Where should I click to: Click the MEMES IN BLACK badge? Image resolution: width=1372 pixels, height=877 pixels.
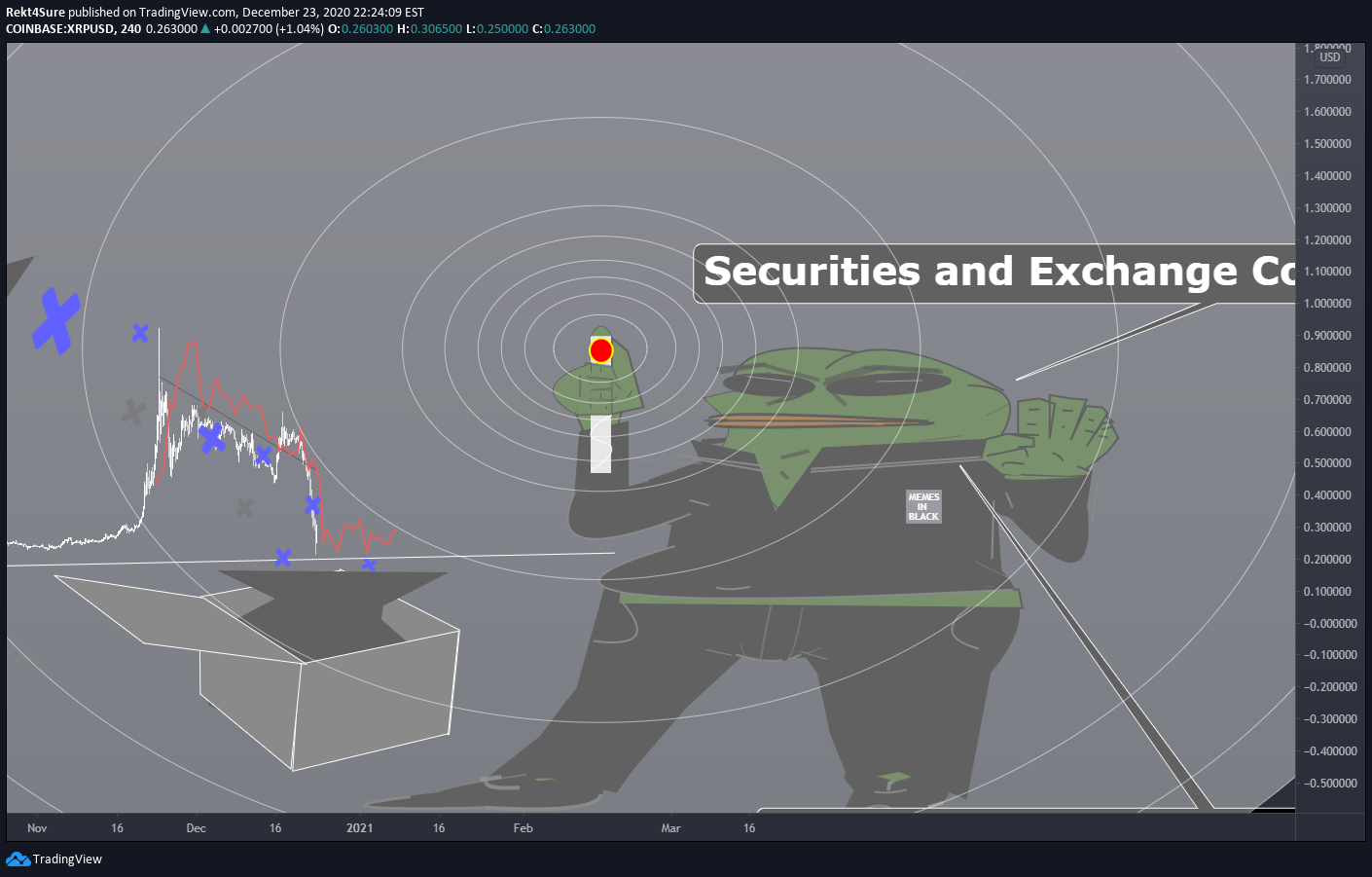coord(923,506)
